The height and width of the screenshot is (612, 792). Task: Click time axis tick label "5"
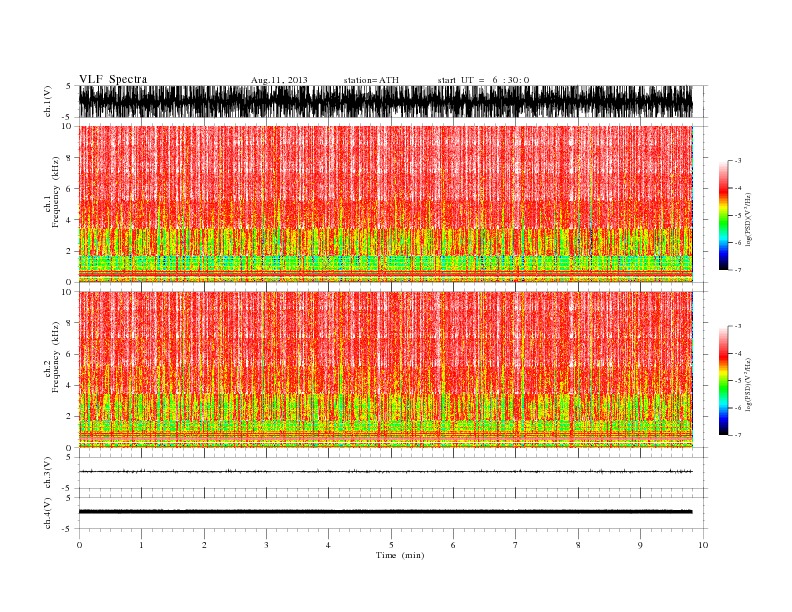391,545
